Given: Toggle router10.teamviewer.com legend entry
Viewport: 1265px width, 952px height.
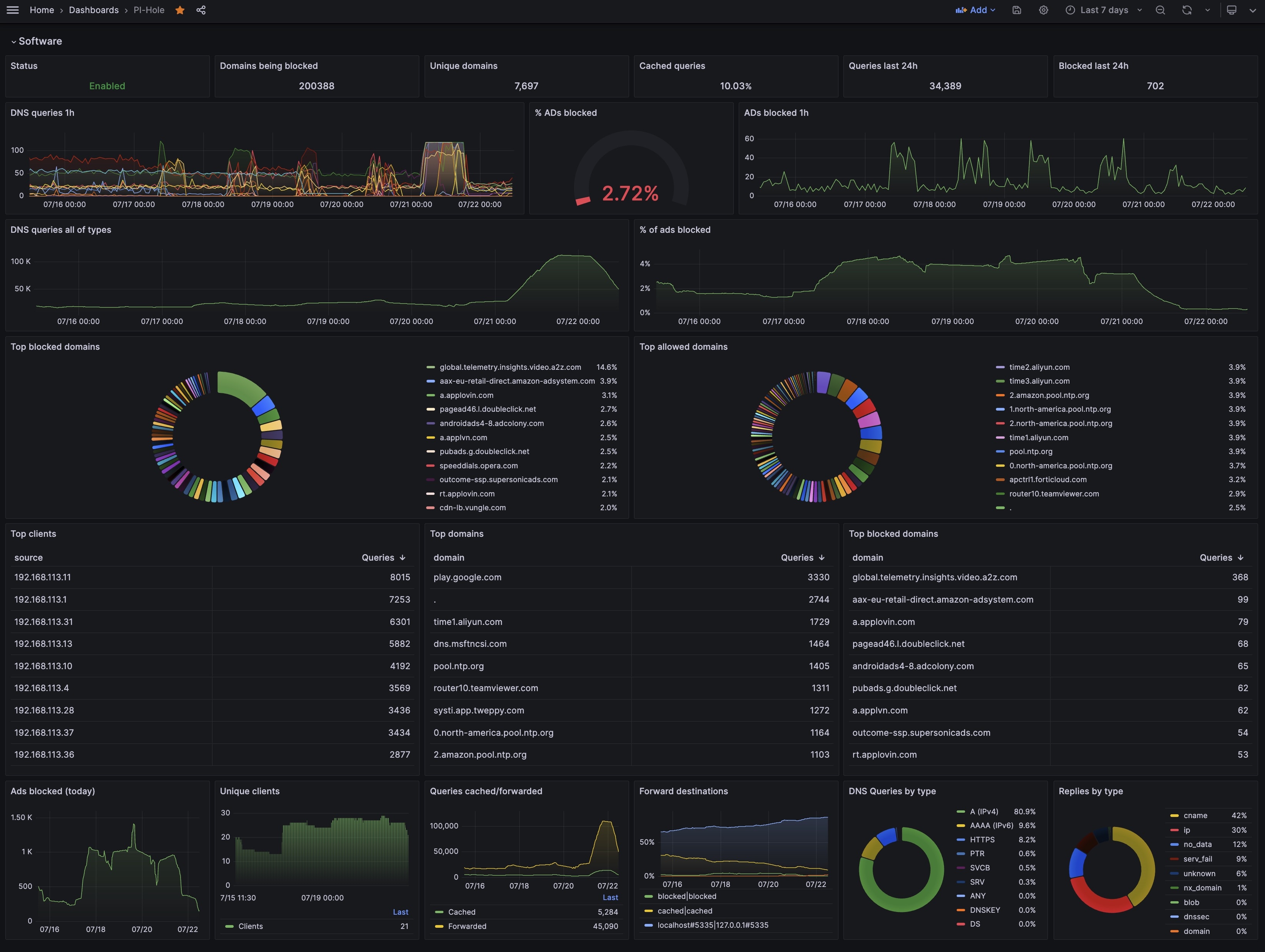Looking at the screenshot, I should click(1053, 493).
